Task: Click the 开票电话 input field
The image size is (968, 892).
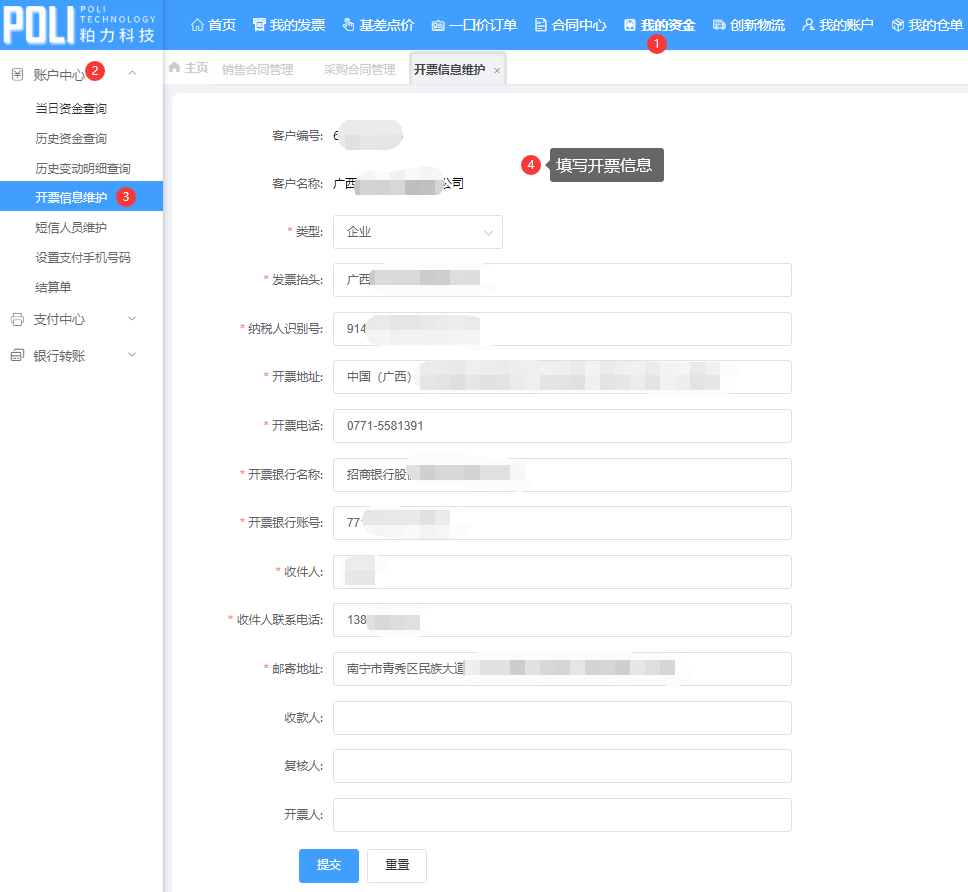Action: click(x=562, y=426)
